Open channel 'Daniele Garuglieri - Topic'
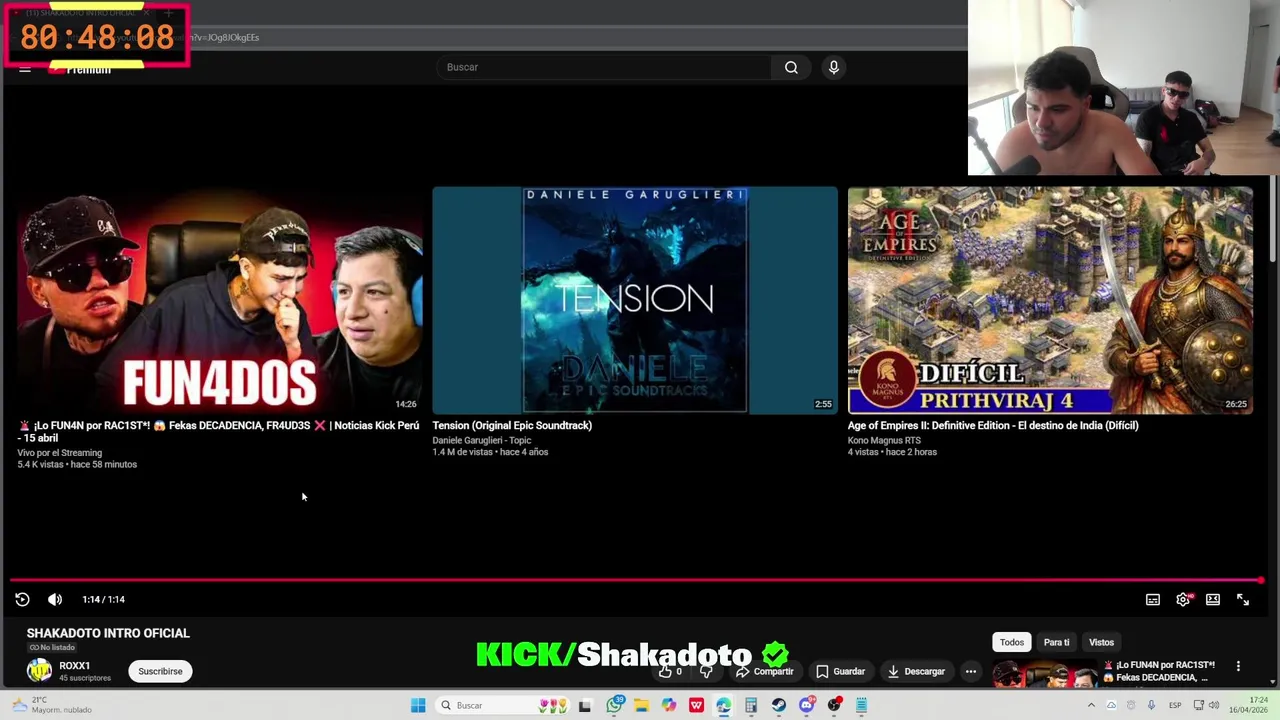The width and height of the screenshot is (1280, 720). point(482,440)
